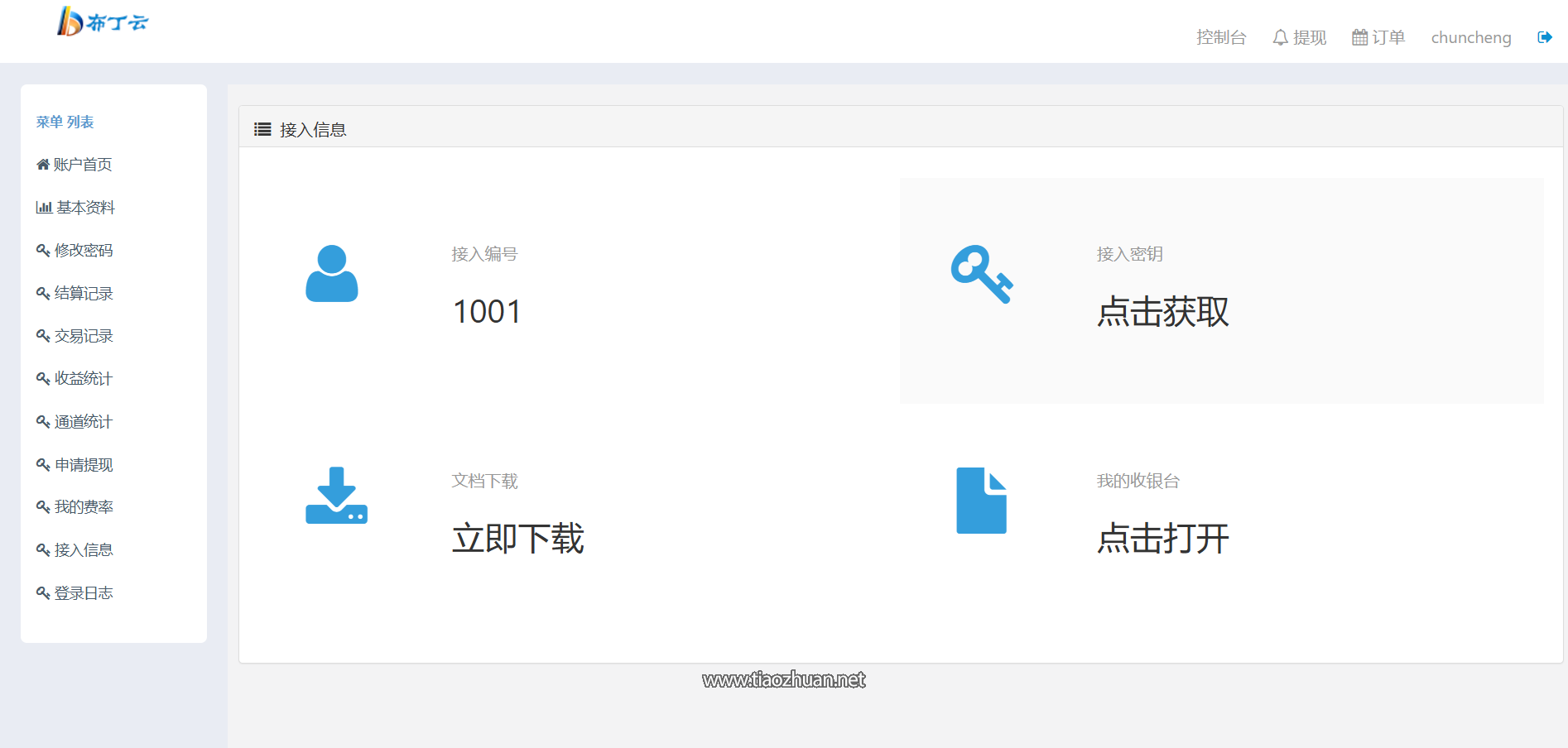
Task: Click the home icon beside 账户首页
Action: click(42, 164)
